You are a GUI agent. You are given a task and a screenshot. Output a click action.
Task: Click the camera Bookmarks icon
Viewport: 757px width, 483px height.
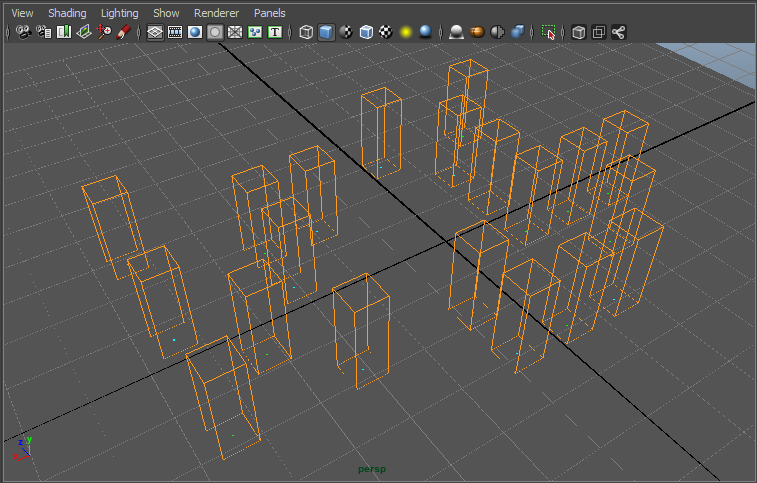click(x=64, y=32)
